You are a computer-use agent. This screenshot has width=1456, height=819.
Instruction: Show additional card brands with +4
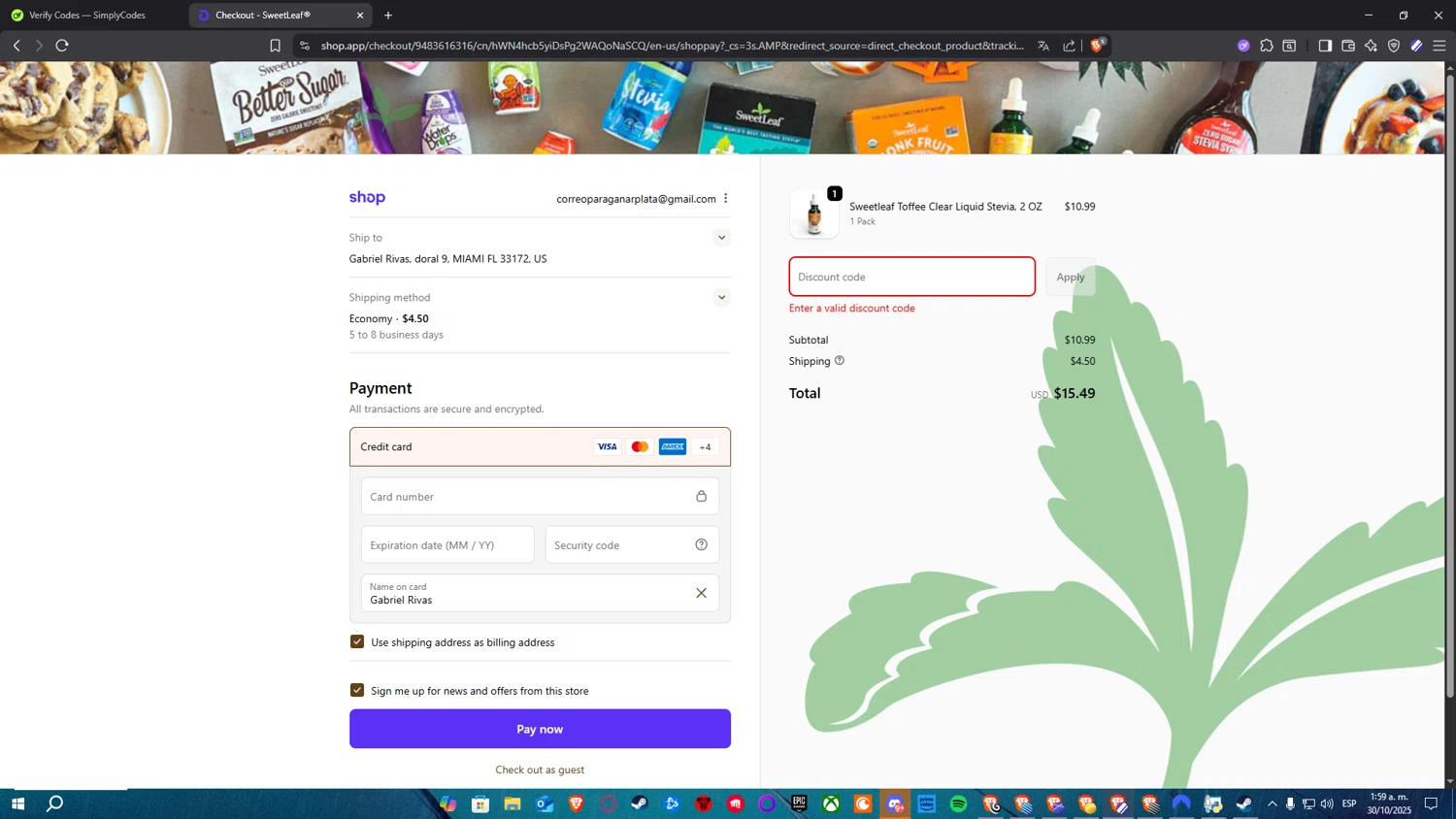(705, 447)
